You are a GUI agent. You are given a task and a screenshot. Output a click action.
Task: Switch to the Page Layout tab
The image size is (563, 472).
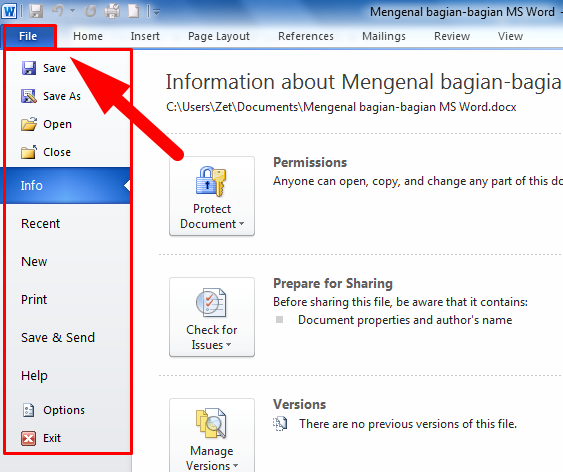219,36
